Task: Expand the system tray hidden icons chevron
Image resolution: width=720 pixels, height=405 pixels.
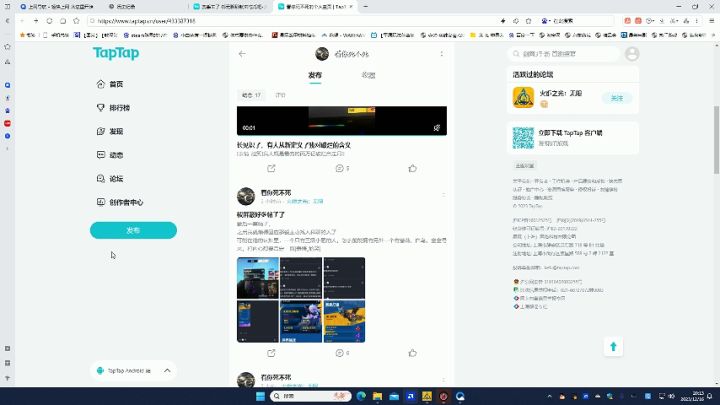Action: click(549, 396)
